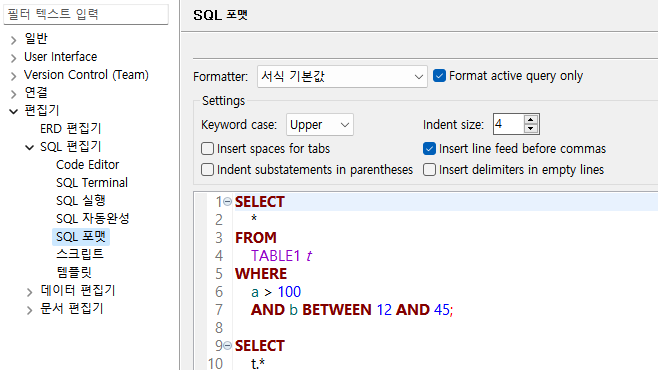Select 데이터 편집기 tree item
Screen dimensions: 658x370
click(78, 290)
